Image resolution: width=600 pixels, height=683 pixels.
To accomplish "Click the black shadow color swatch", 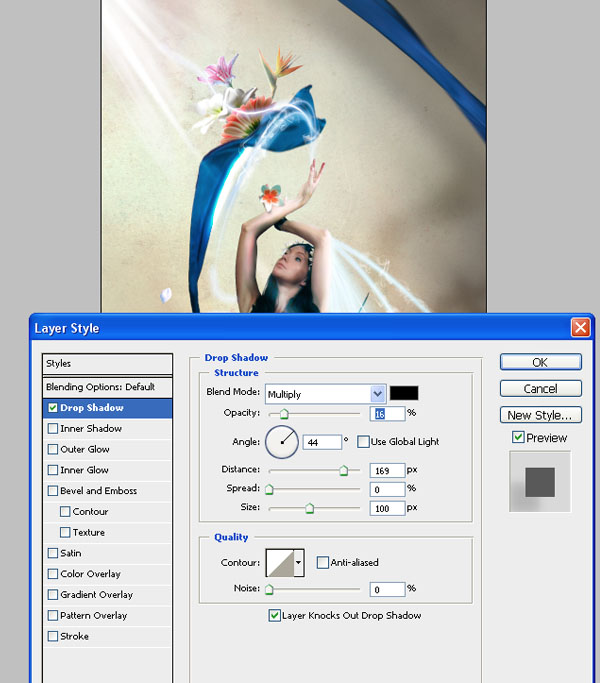I will pos(404,393).
